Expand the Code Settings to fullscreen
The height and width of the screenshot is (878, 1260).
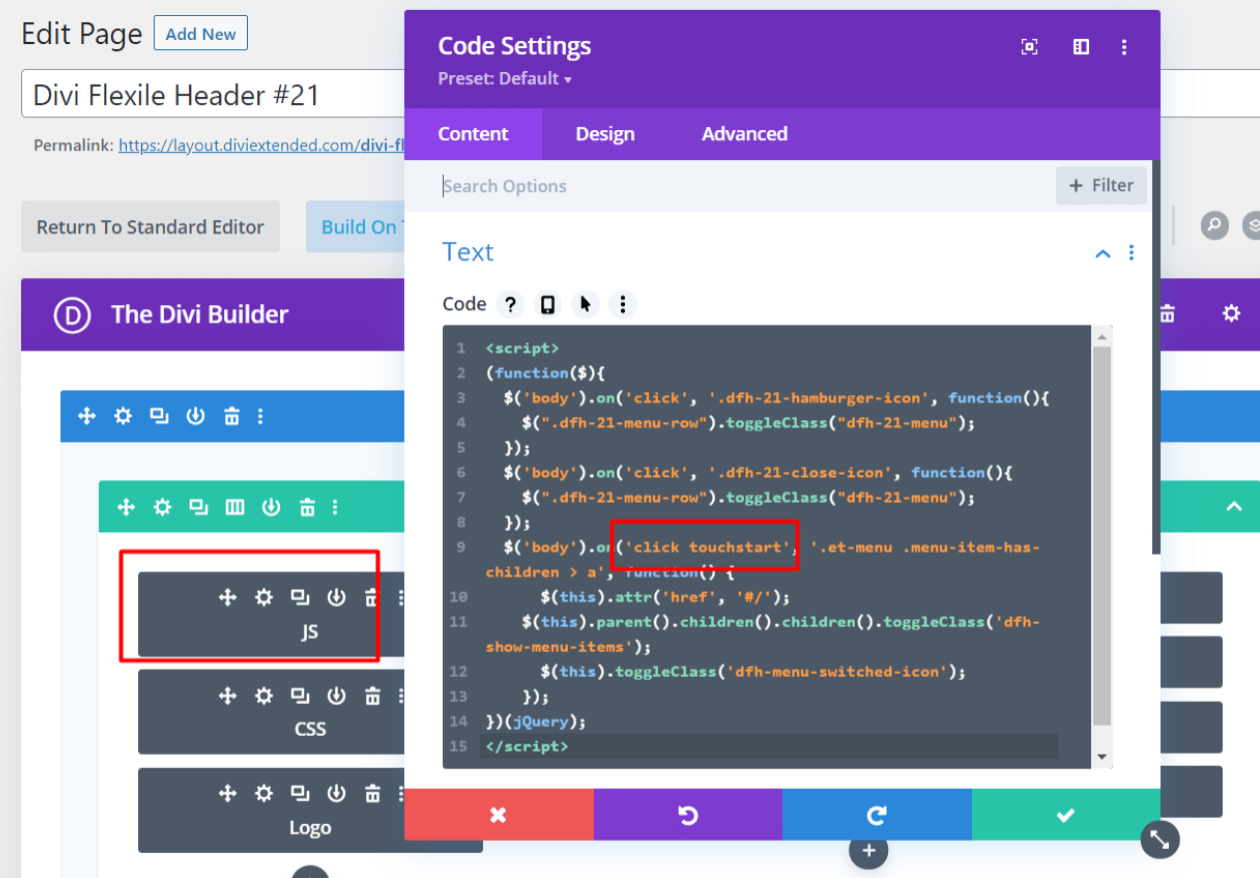[x=1029, y=46]
